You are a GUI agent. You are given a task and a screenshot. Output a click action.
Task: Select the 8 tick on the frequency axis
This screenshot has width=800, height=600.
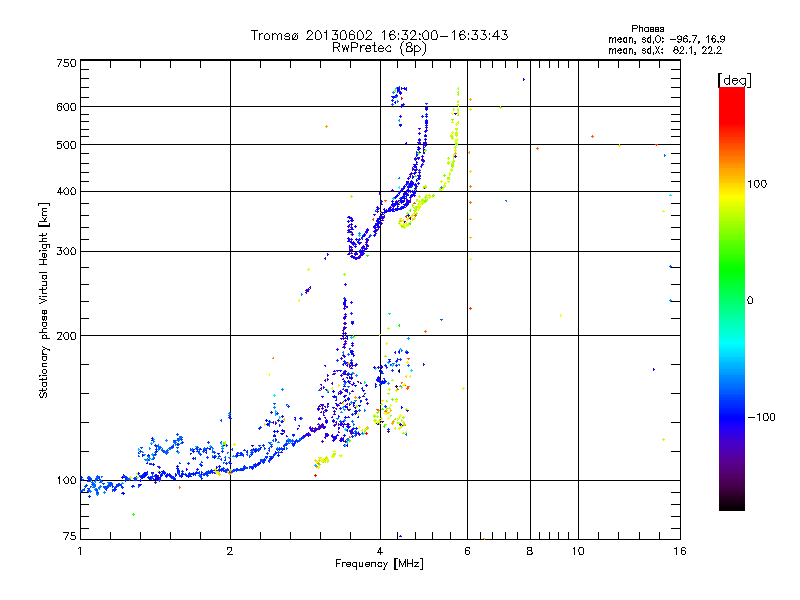click(x=529, y=551)
